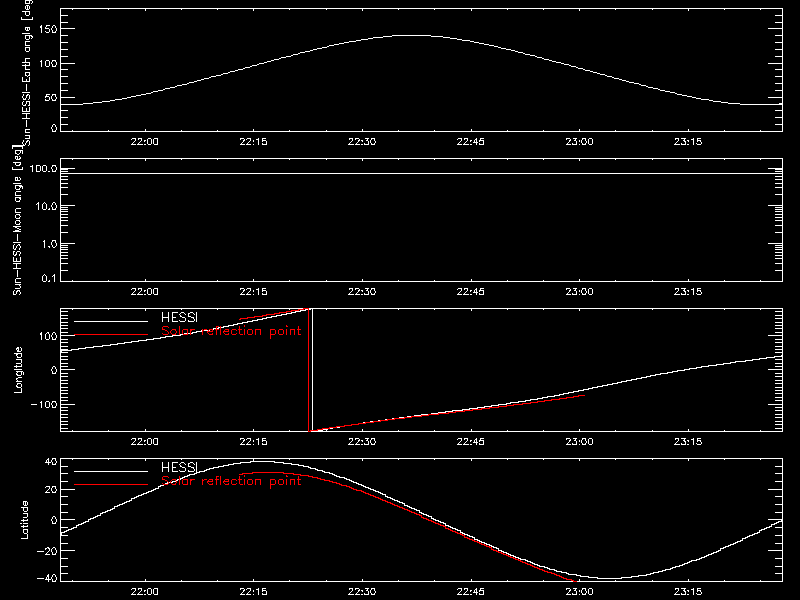Click the 20 tick on Latitude plot
Screen dimensions: 800x600
(51, 490)
